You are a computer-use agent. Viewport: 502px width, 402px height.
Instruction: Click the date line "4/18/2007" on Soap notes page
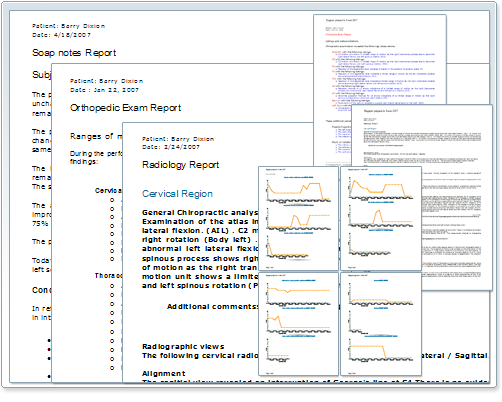pos(61,35)
